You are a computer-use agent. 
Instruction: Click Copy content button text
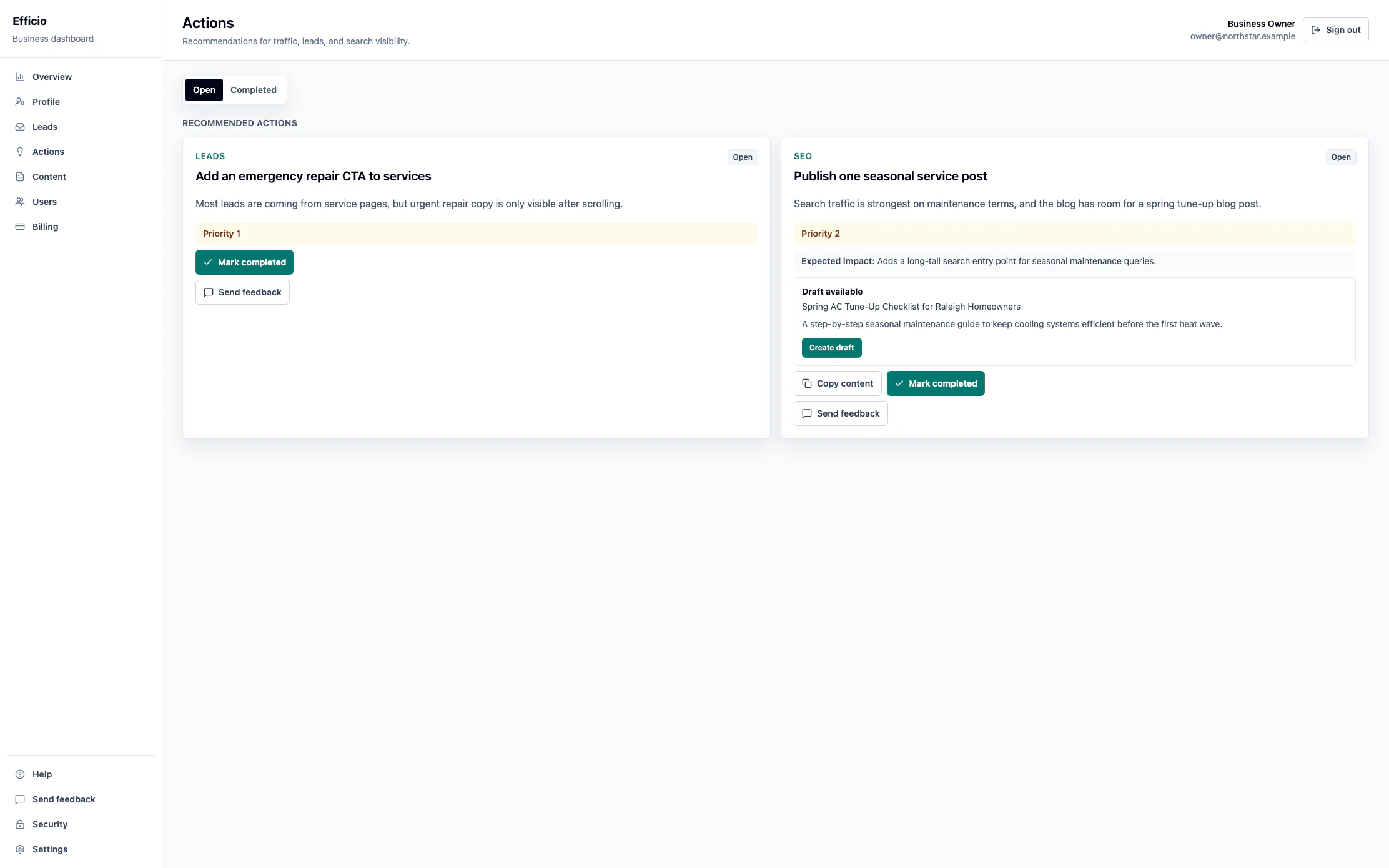pos(845,383)
